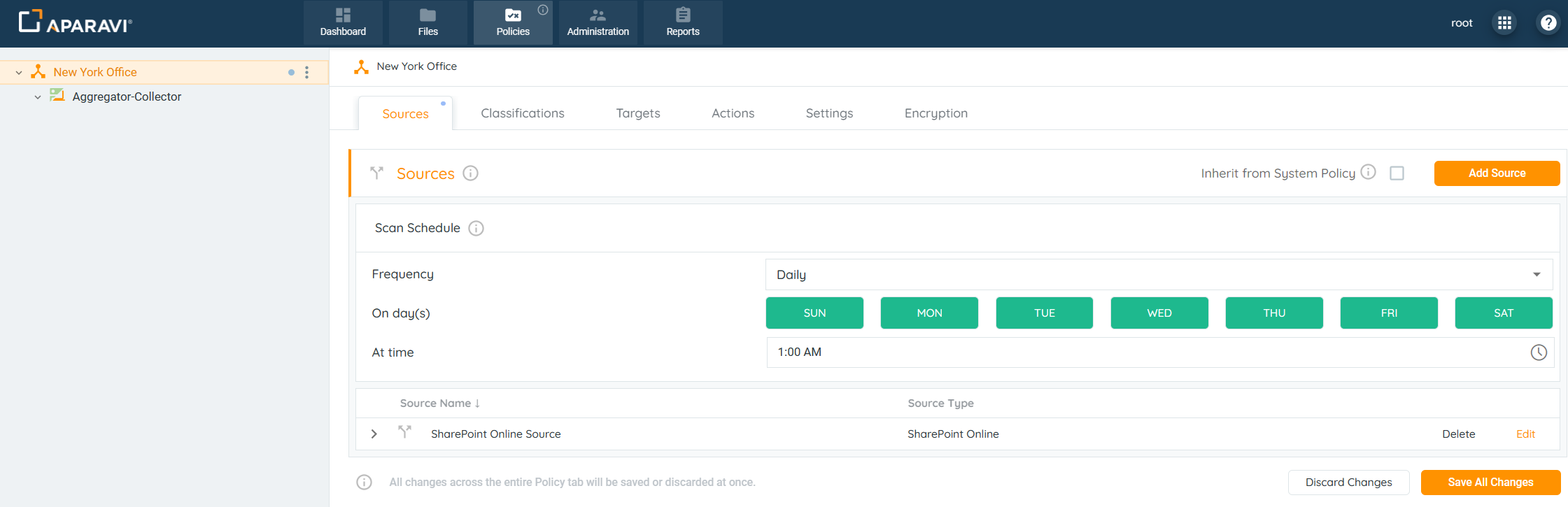Click Save All Changes button
1568x507 pixels.
coord(1490,483)
